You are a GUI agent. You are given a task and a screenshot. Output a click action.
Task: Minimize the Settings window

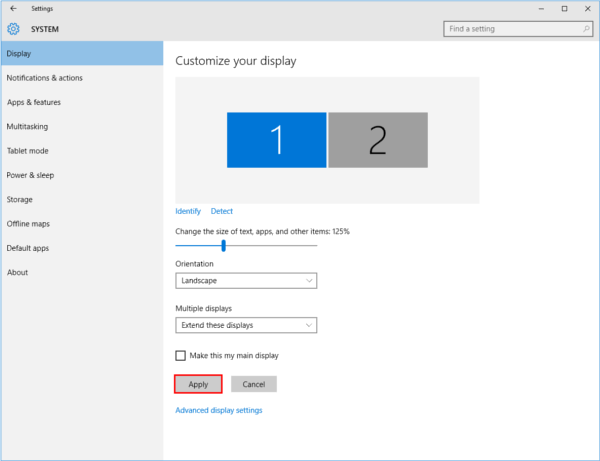pyautogui.click(x=541, y=9)
